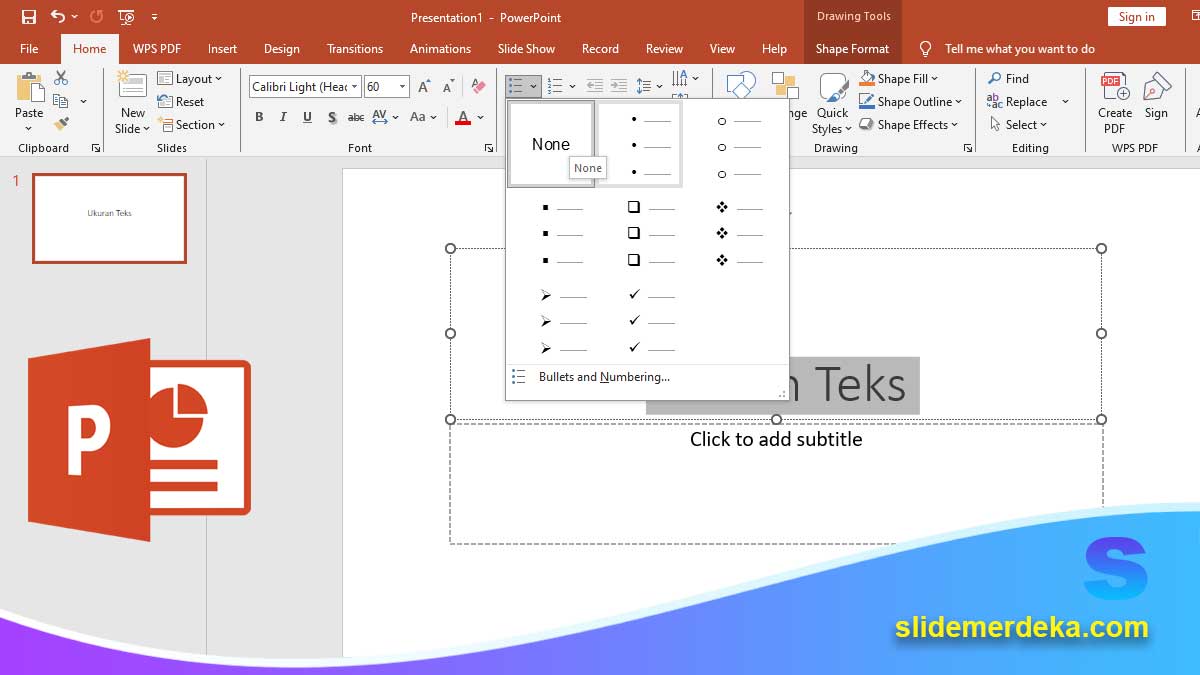Click the Redo icon in the title bar
Image resolution: width=1200 pixels, height=675 pixels.
pyautogui.click(x=96, y=17)
